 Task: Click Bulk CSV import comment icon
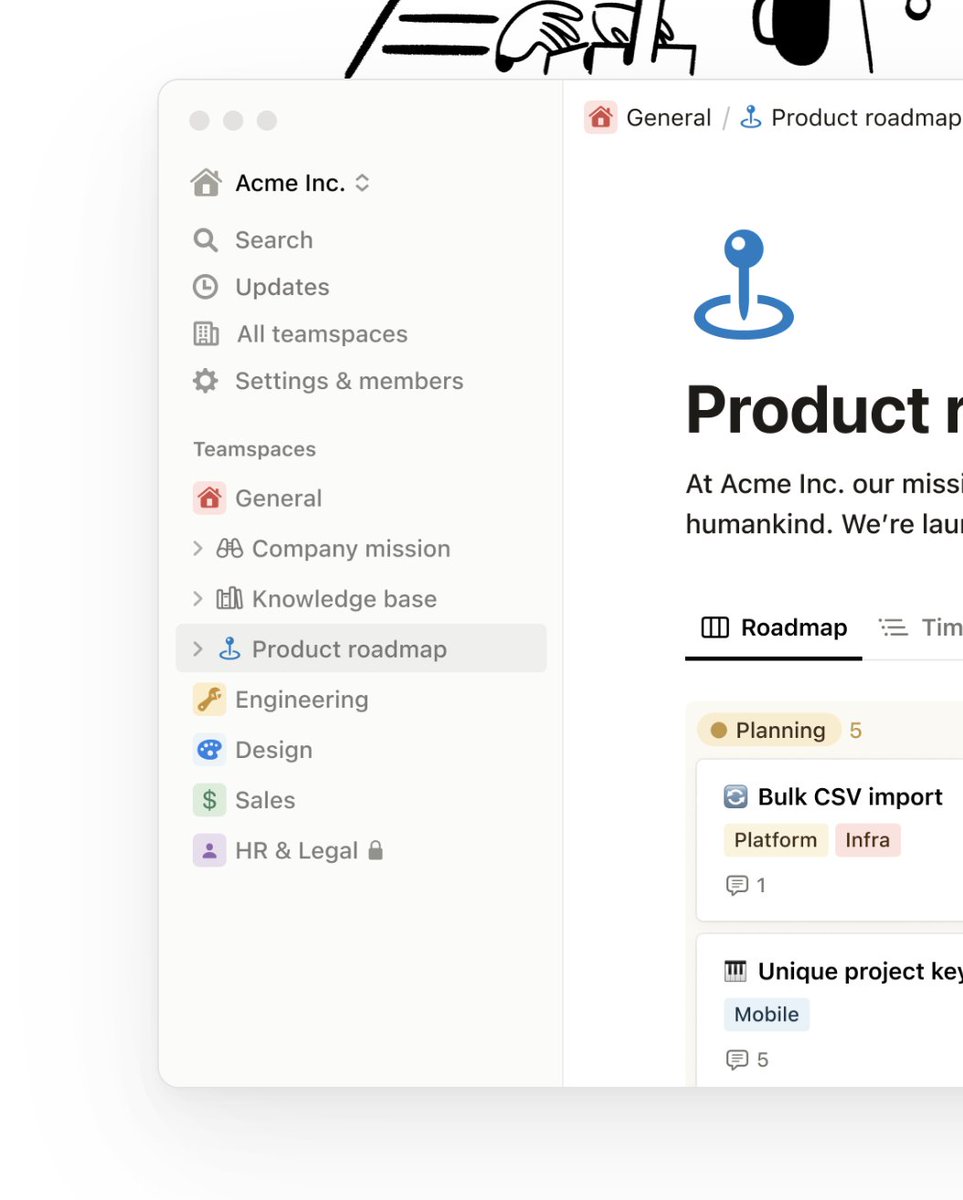click(x=737, y=885)
